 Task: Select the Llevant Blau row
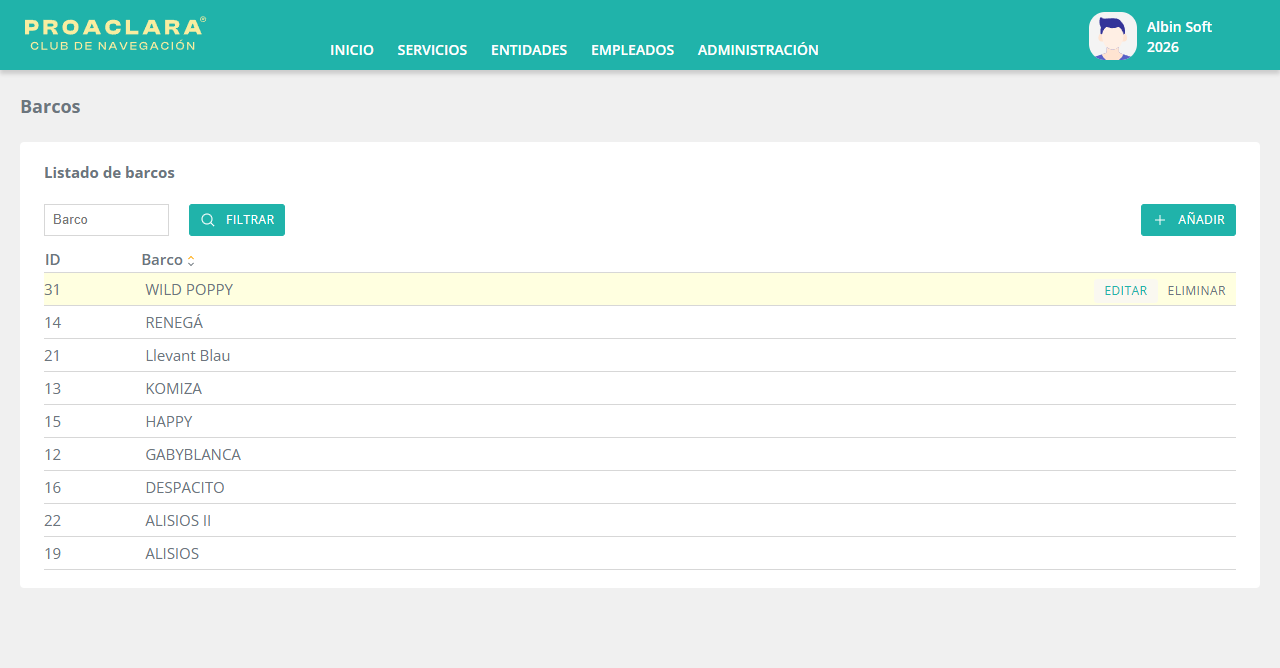coord(640,356)
